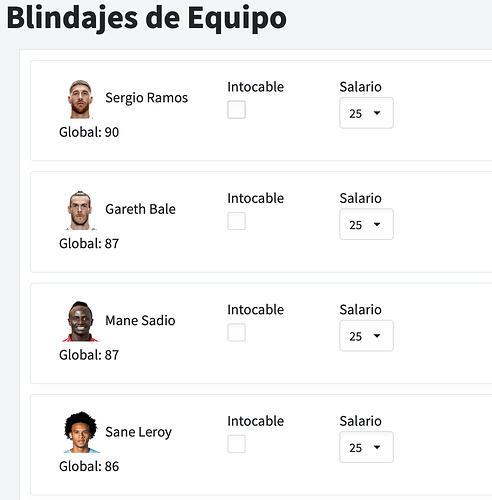Screen dimensions: 492x500
Task: Enable Intocable checkbox for Sergio Ramos
Action: click(236, 110)
